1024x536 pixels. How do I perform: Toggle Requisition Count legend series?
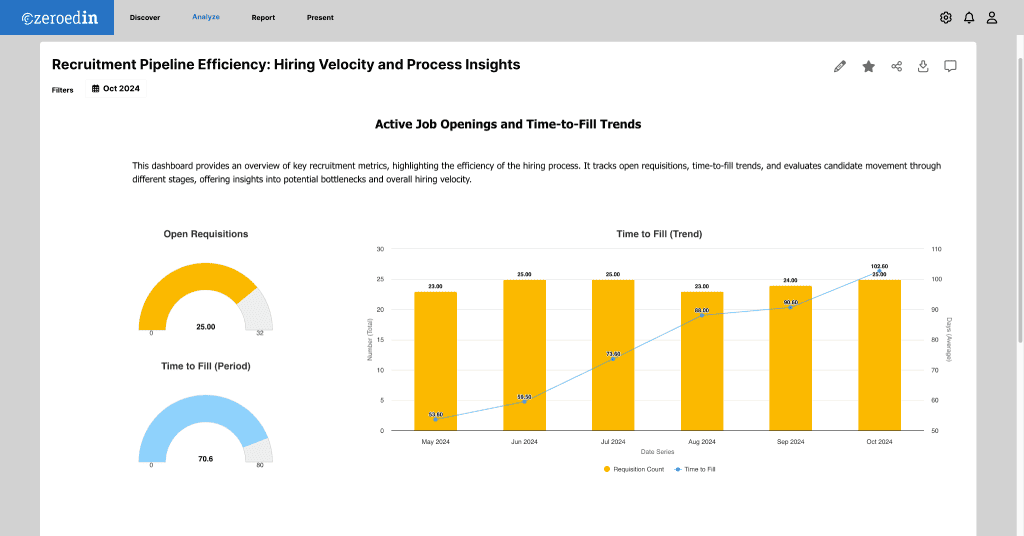[633, 468]
